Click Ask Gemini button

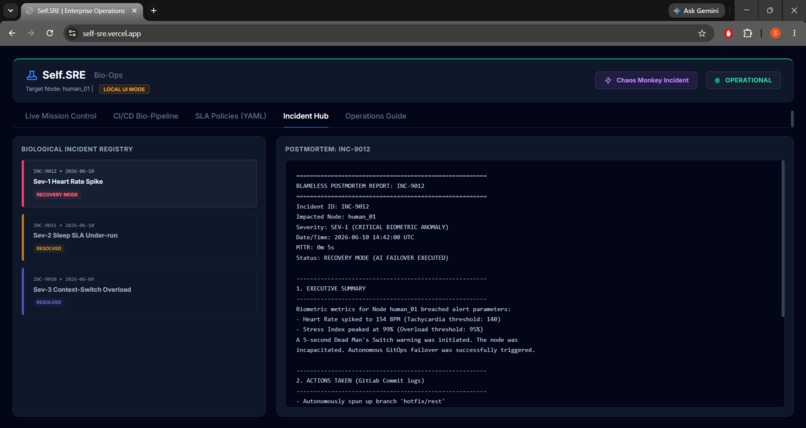[697, 10]
